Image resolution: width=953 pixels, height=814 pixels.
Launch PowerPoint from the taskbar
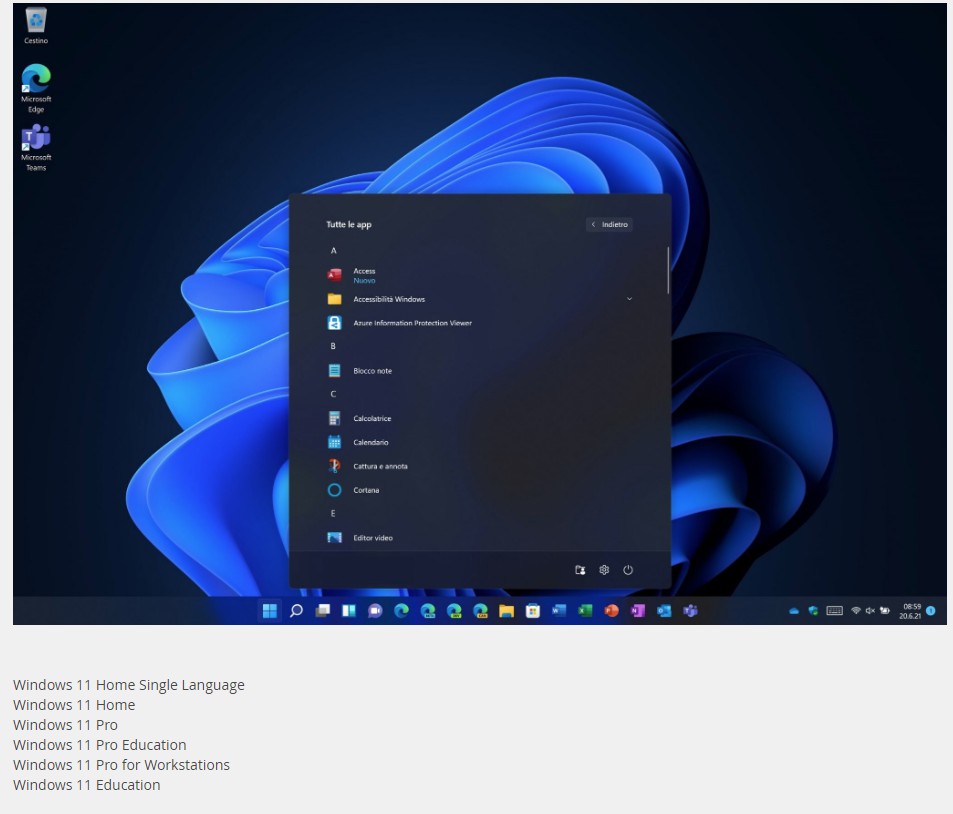tap(611, 610)
